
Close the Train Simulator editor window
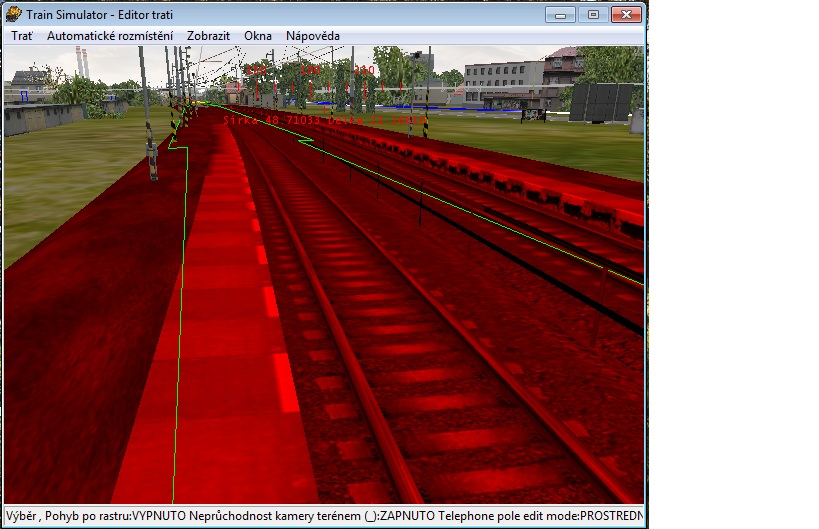pos(626,15)
